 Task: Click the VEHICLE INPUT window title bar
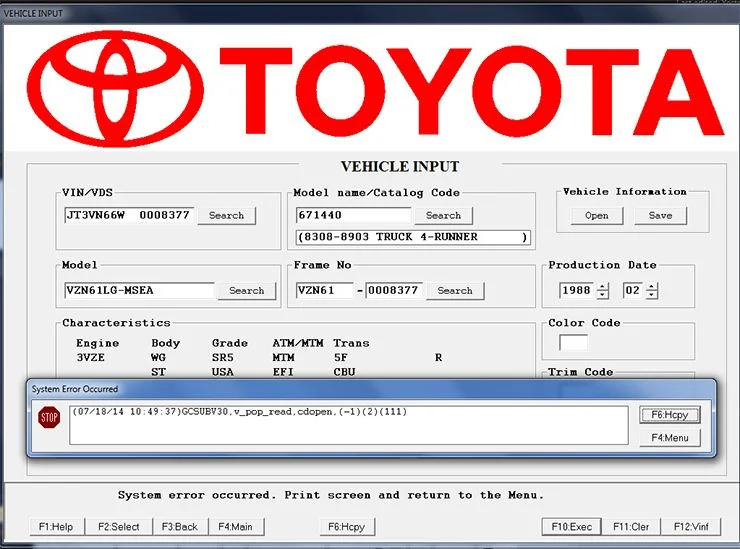pyautogui.click(x=370, y=14)
